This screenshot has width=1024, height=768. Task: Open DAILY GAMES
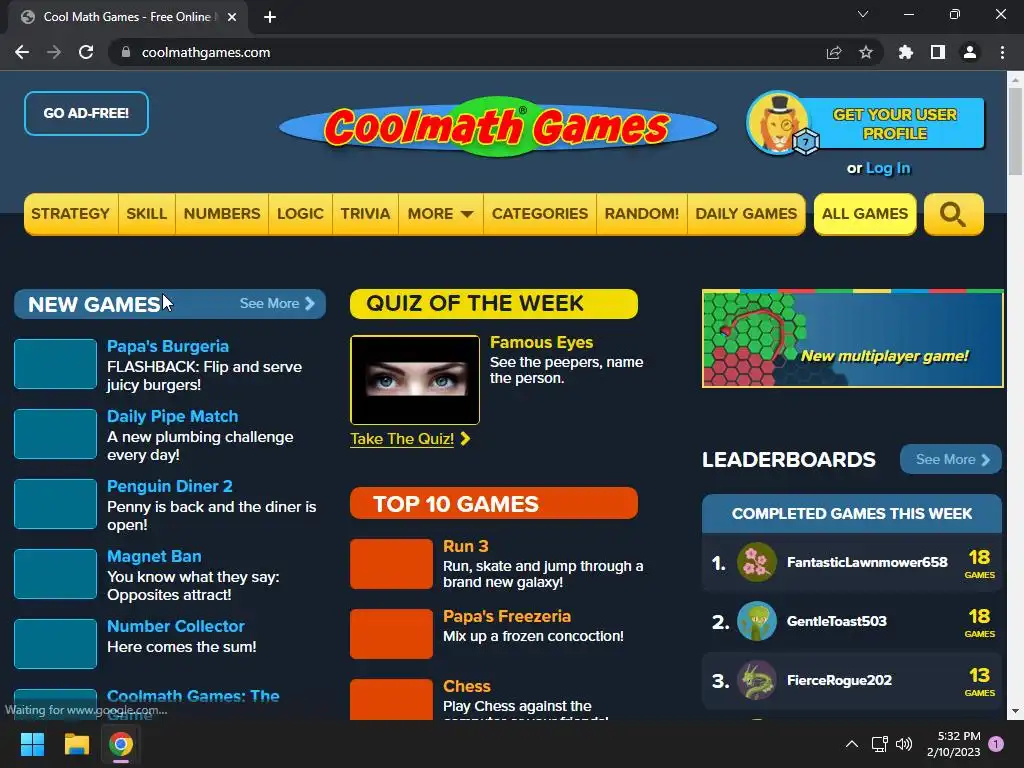746,214
